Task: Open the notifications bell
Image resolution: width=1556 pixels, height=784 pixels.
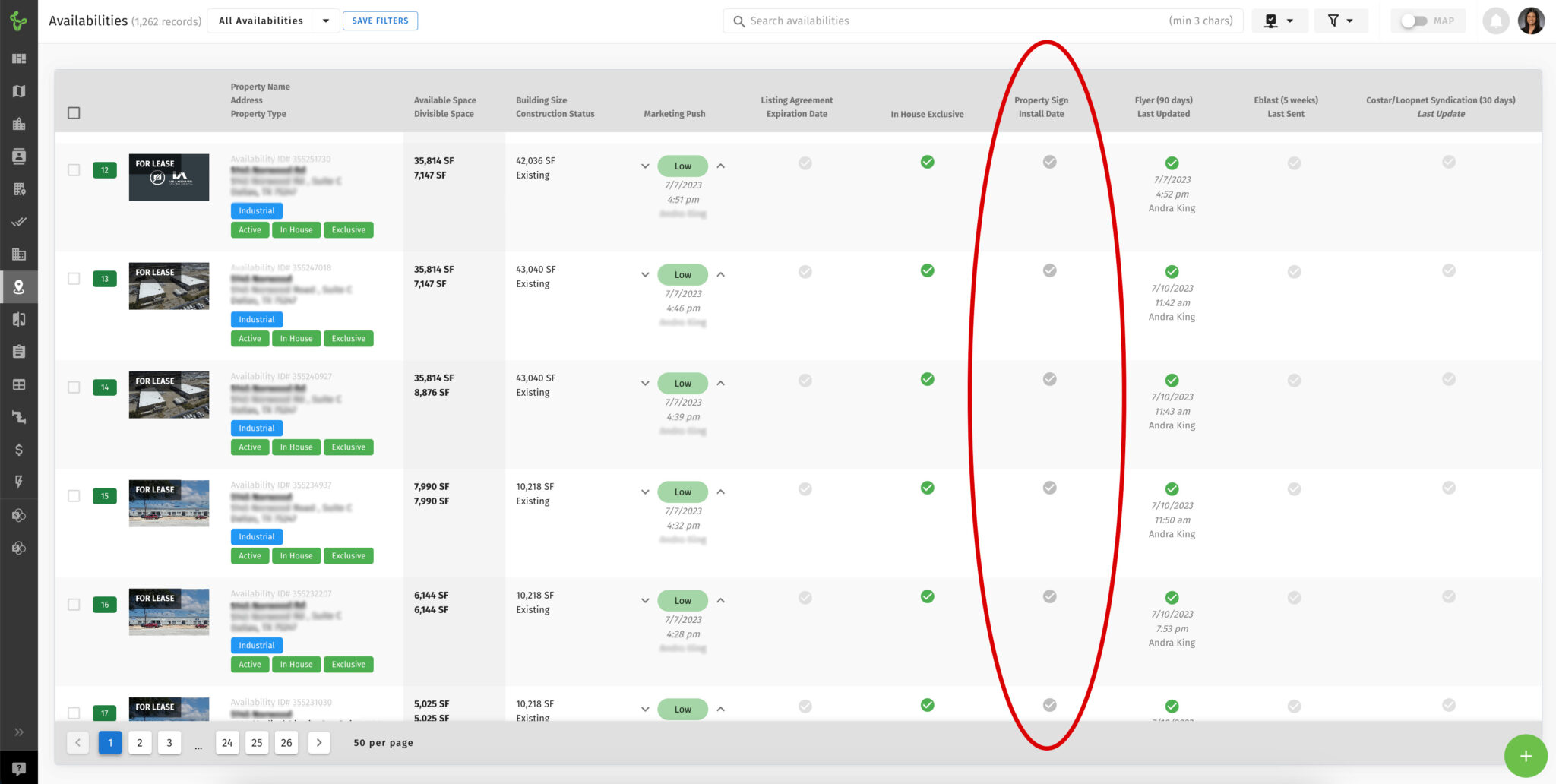Action: [1496, 21]
